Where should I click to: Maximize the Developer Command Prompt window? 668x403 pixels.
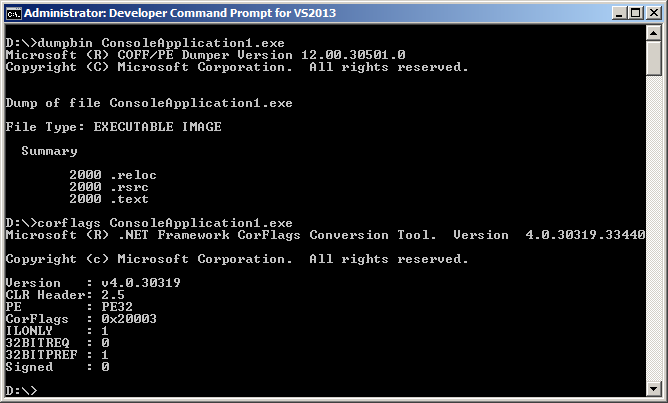tap(633, 13)
